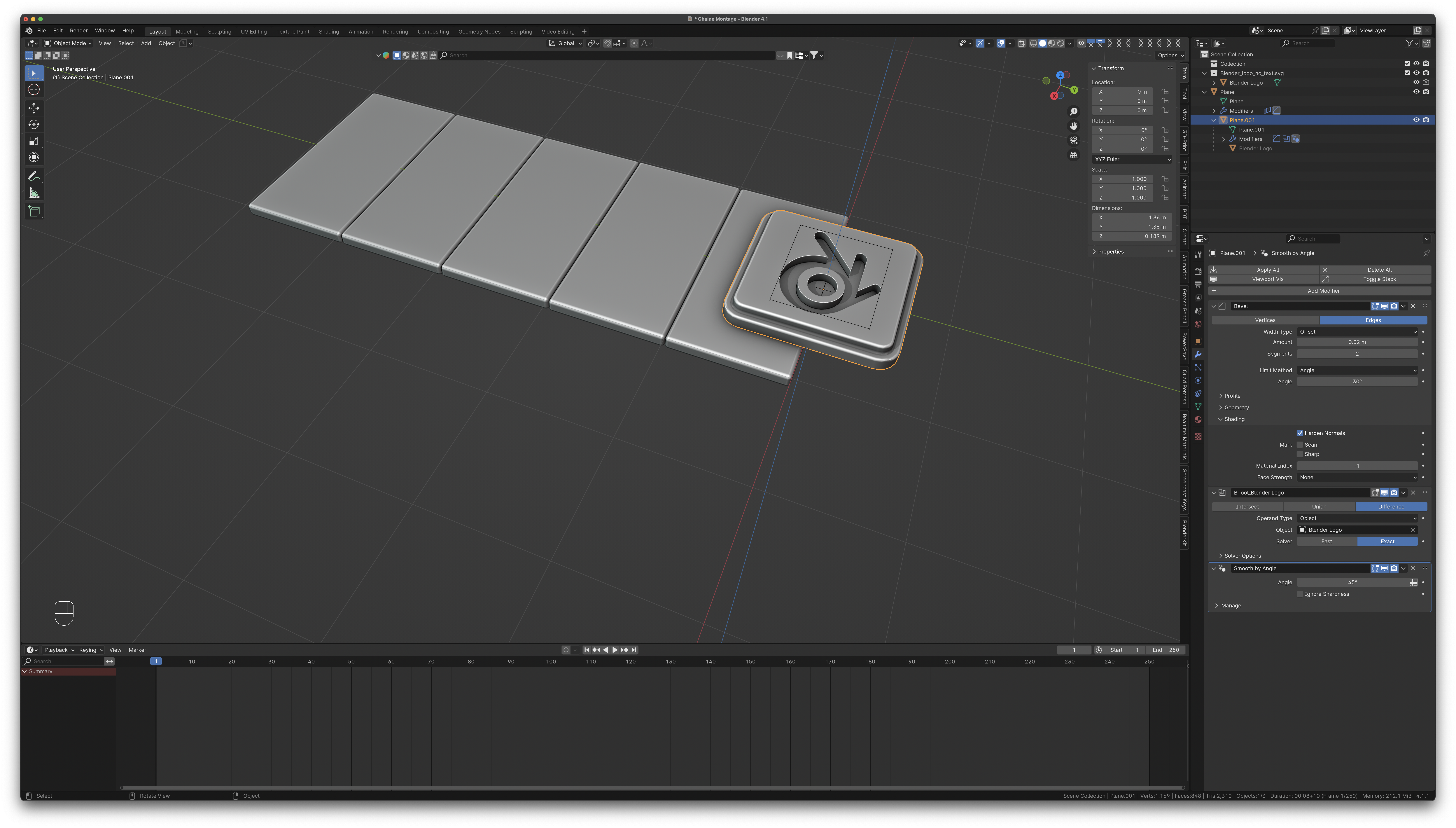
Task: Select the Move tool
Action: point(34,108)
